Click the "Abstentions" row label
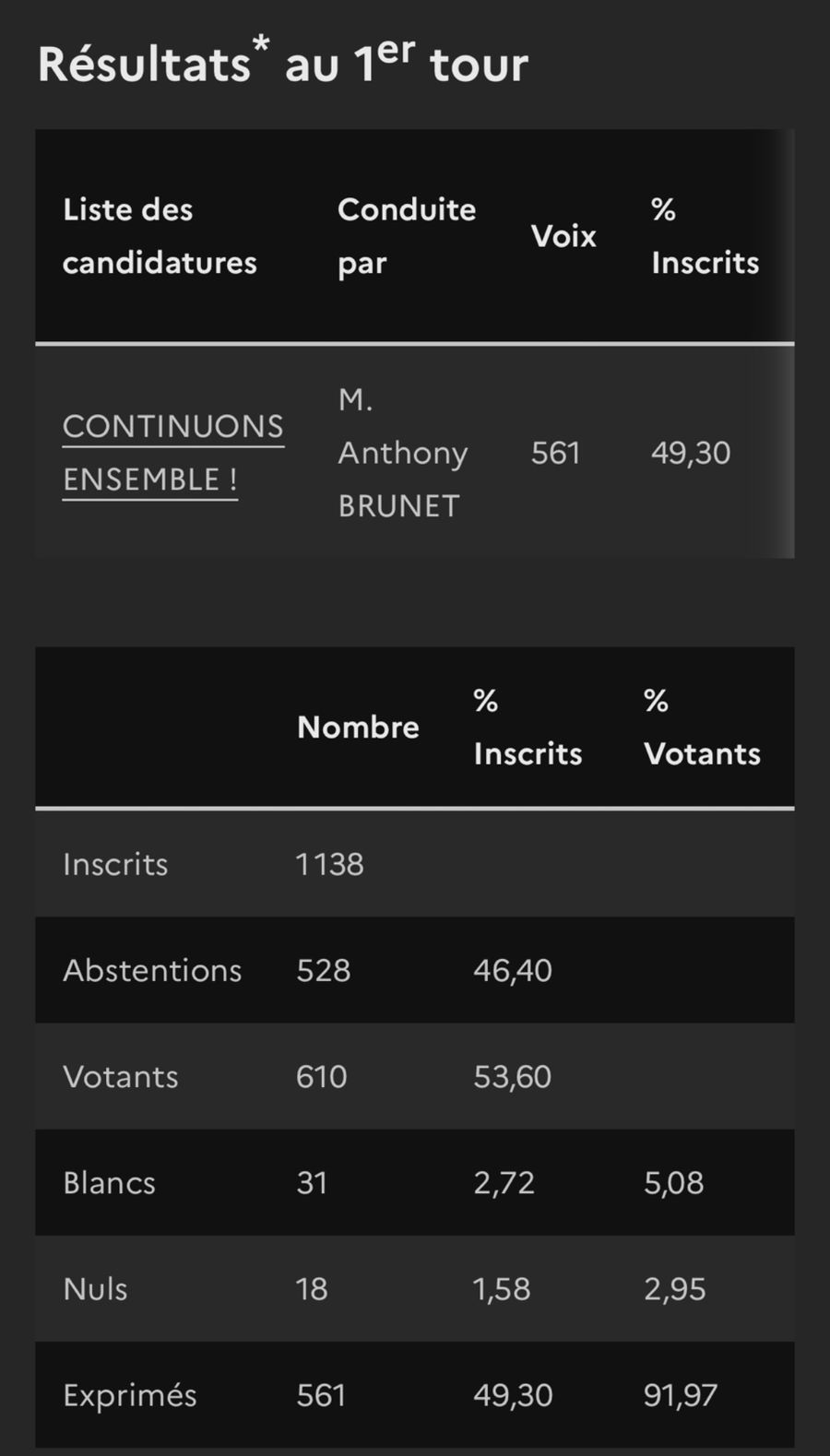Image resolution: width=830 pixels, height=1456 pixels. pyautogui.click(x=152, y=970)
